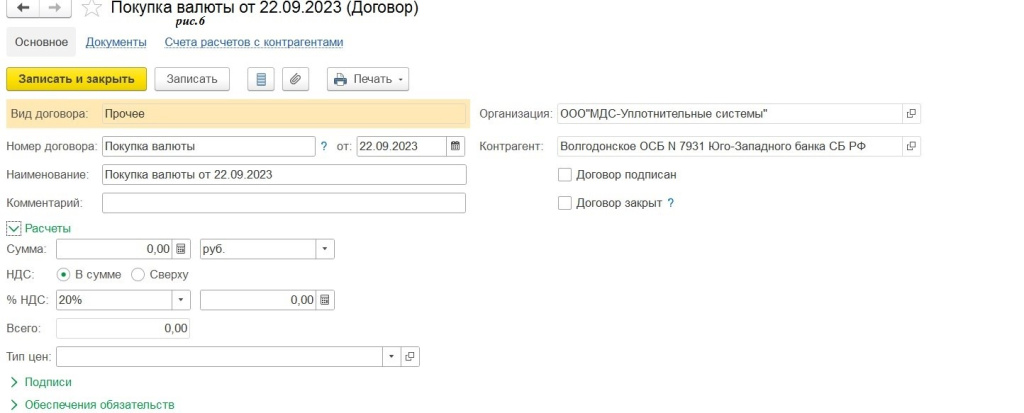Click the forward navigation arrow
The height and width of the screenshot is (413, 1024).
tap(55, 8)
